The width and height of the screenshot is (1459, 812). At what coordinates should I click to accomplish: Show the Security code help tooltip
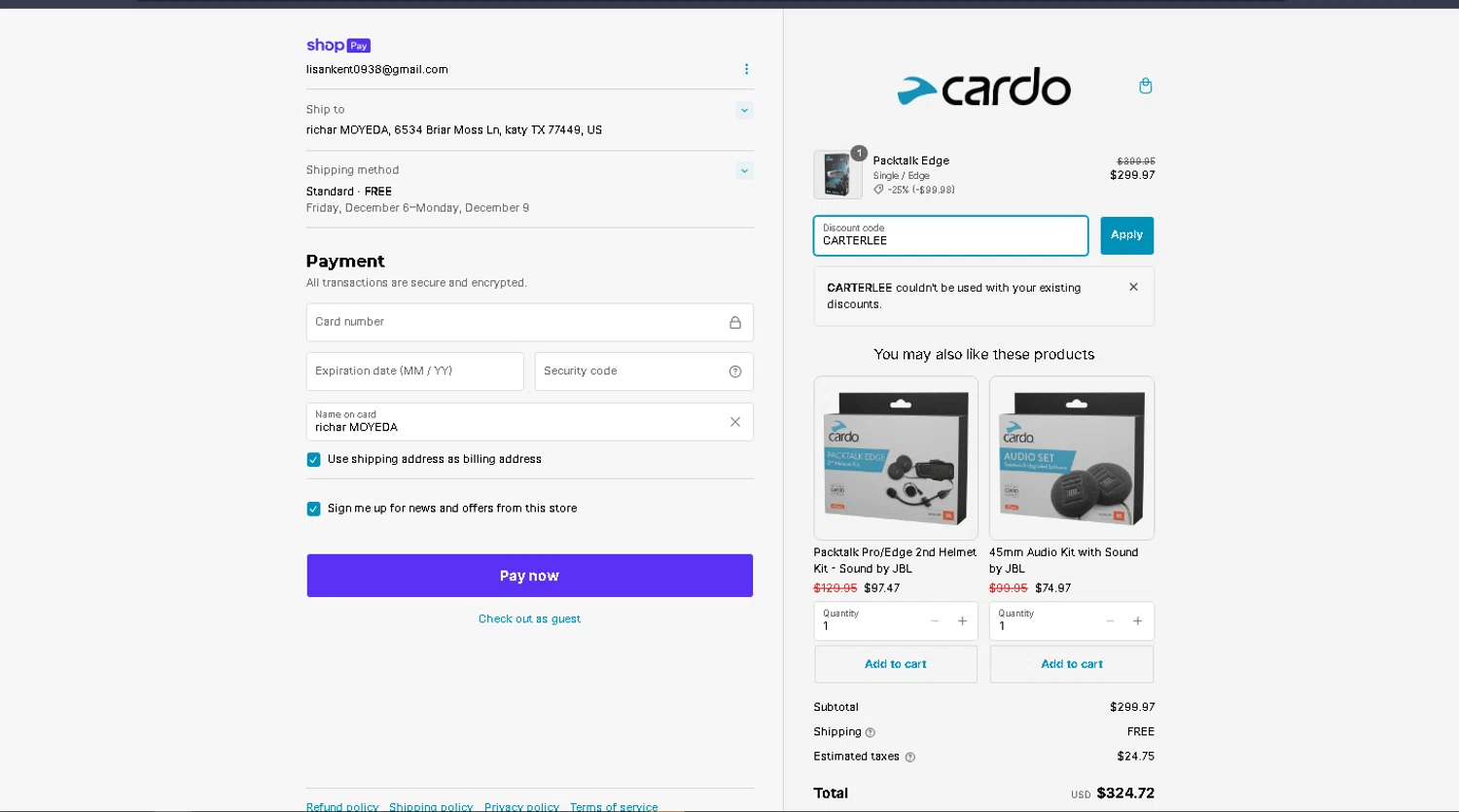tap(735, 371)
